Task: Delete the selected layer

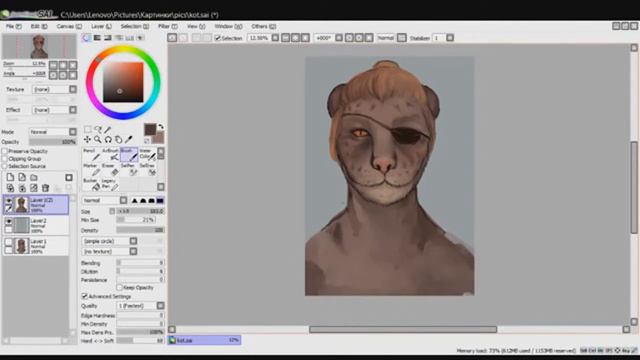Action: point(45,188)
